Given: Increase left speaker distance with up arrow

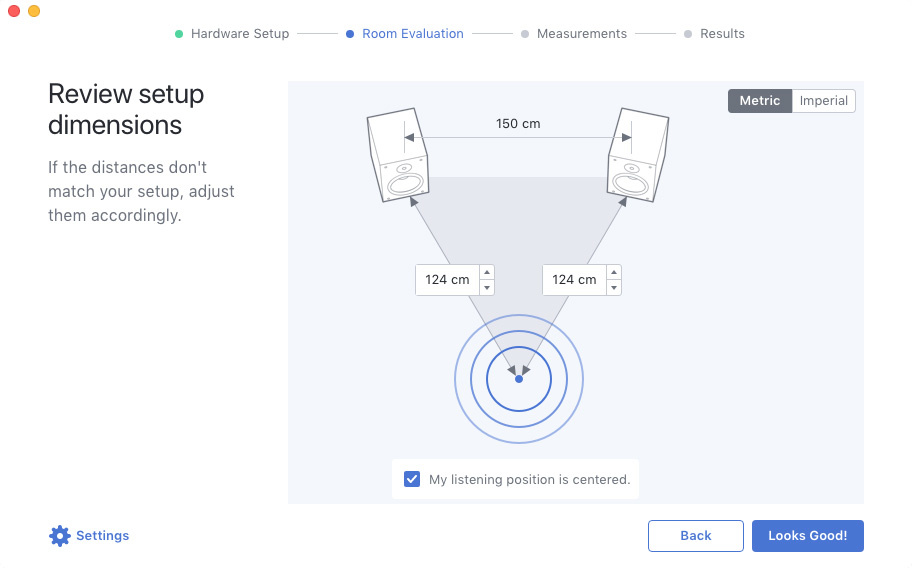Looking at the screenshot, I should pyautogui.click(x=487, y=272).
